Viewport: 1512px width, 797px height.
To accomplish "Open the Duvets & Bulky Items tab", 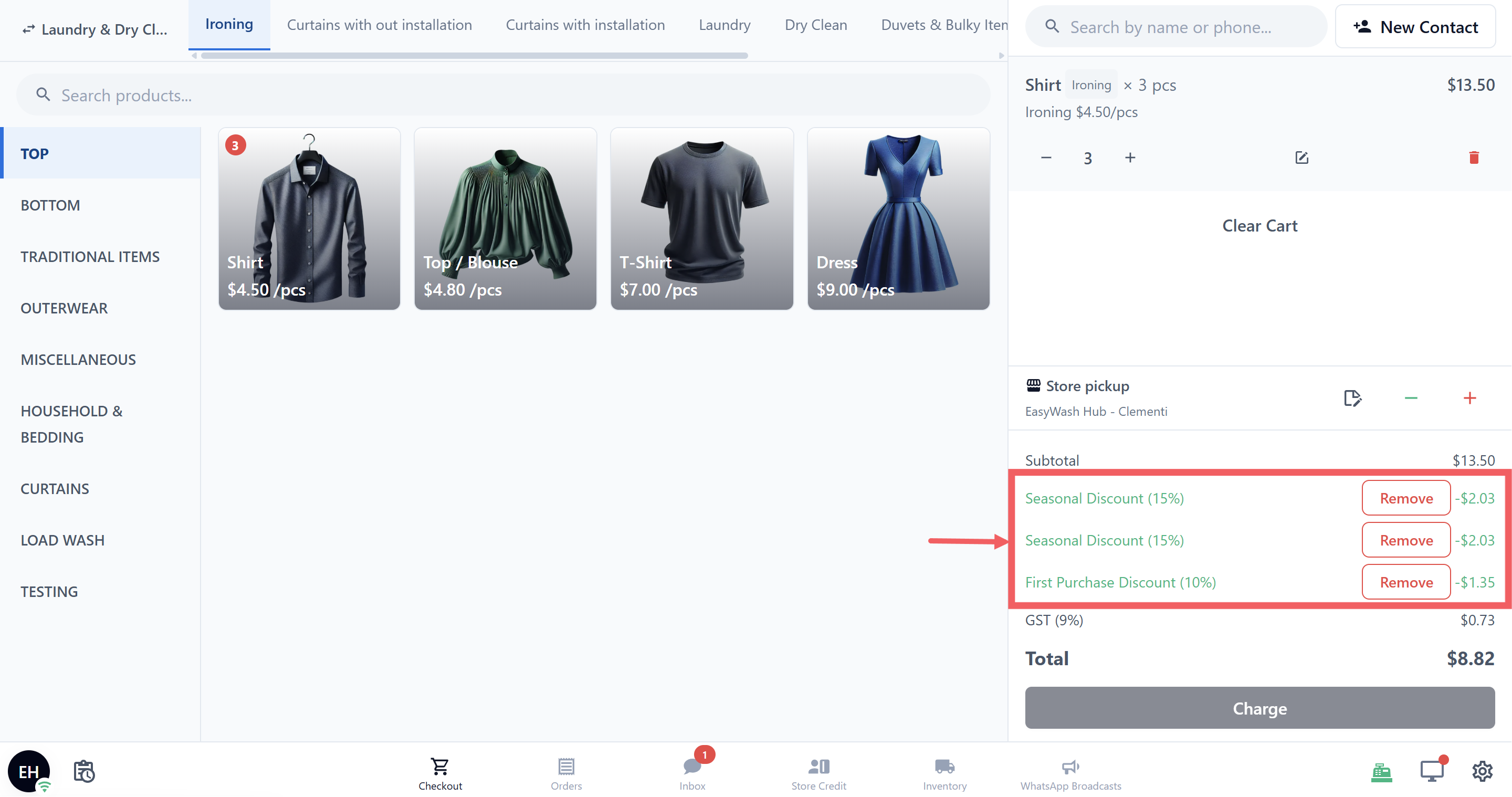I will pyautogui.click(x=944, y=25).
